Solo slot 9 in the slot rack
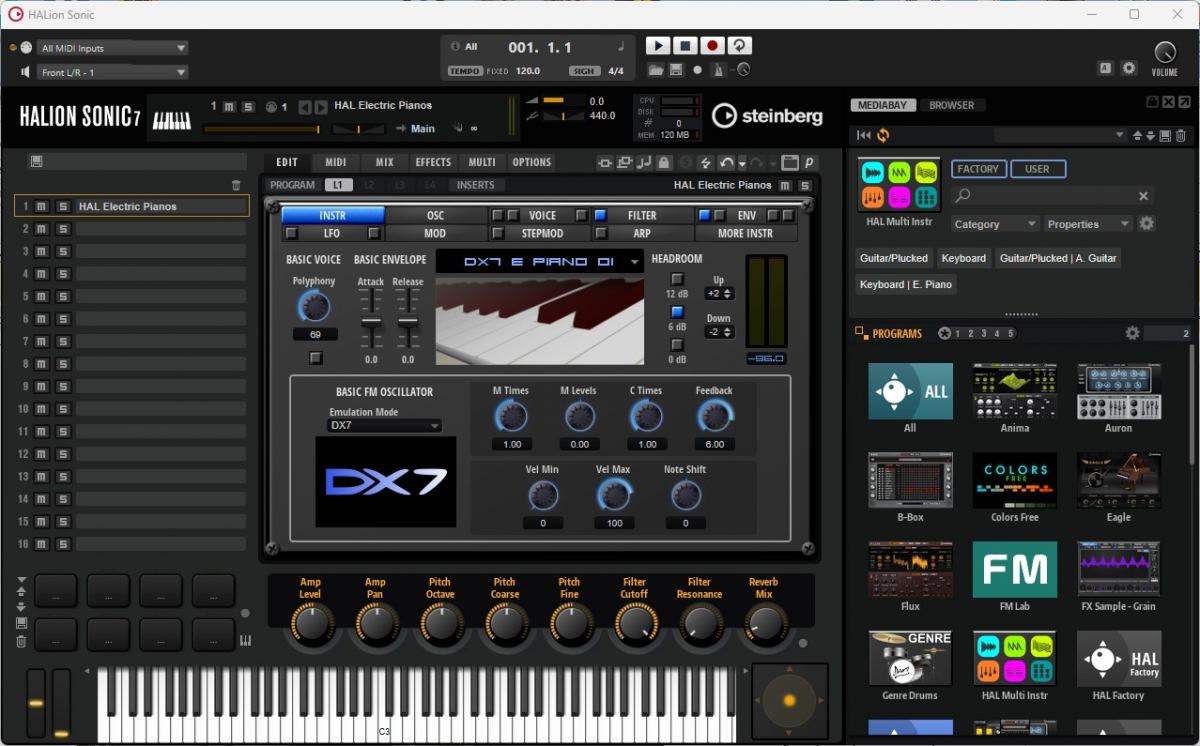The width and height of the screenshot is (1200, 746). click(x=62, y=386)
